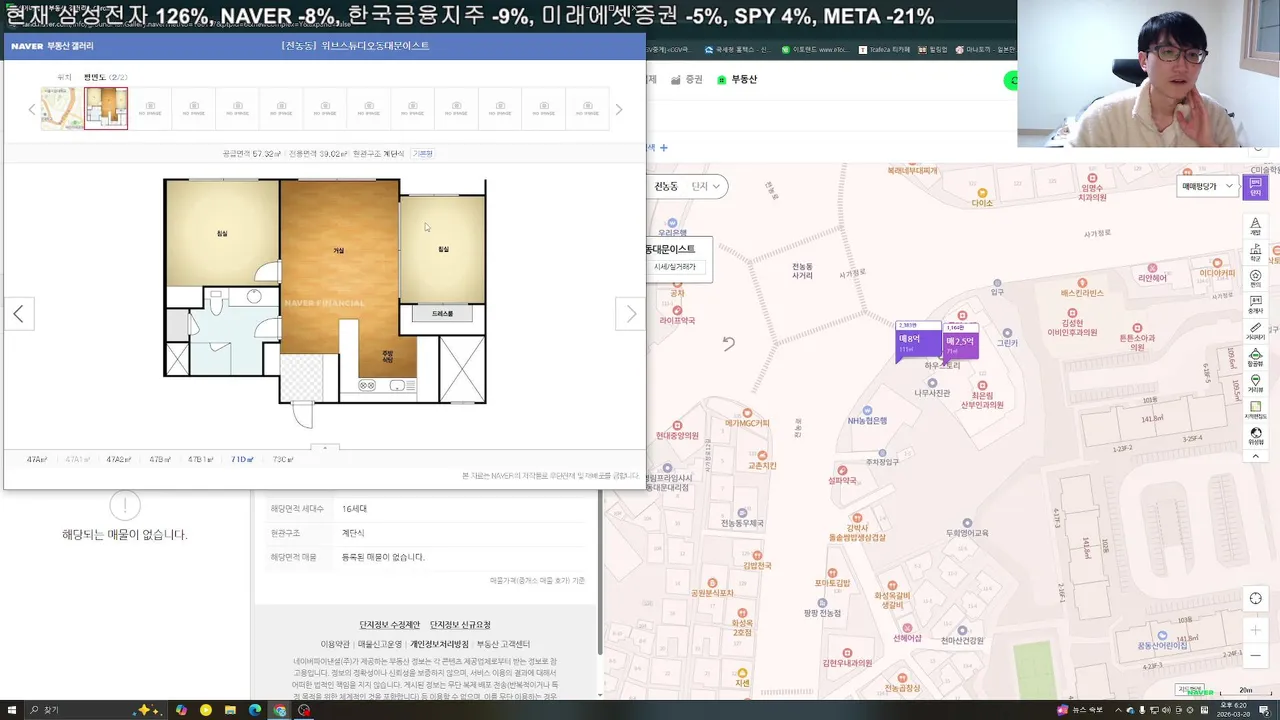This screenshot has width=1280, height=720.
Task: Toggle the 학군 map layer icon
Action: pyautogui.click(x=1255, y=253)
